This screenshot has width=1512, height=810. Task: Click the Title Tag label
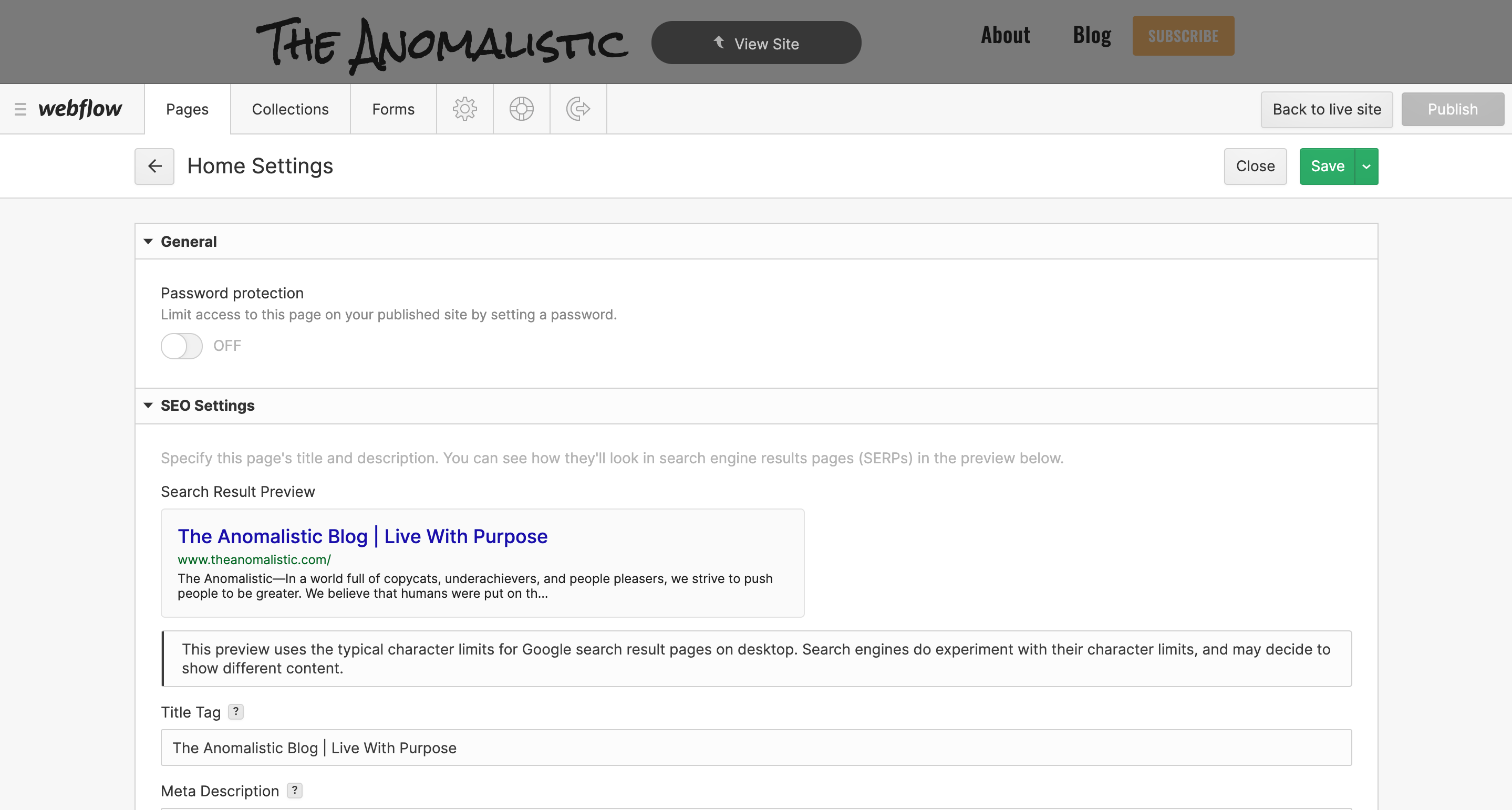[191, 712]
